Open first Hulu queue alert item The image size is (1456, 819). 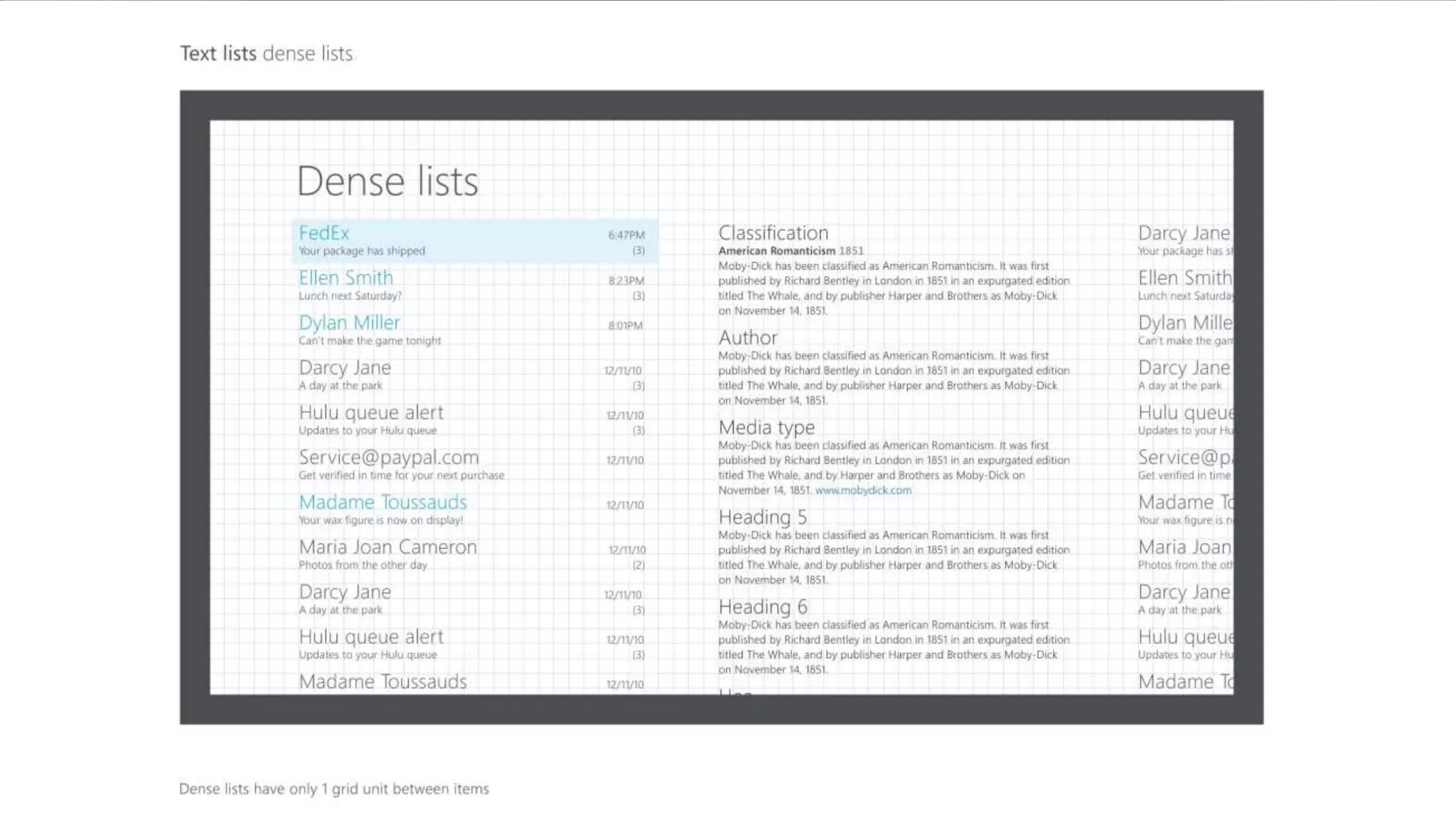click(x=370, y=413)
